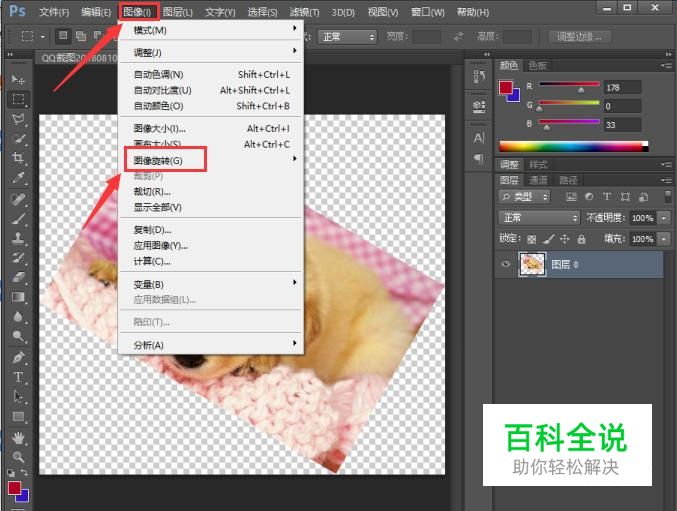Select the Eyedropper tool
677x511 pixels.
(18, 177)
